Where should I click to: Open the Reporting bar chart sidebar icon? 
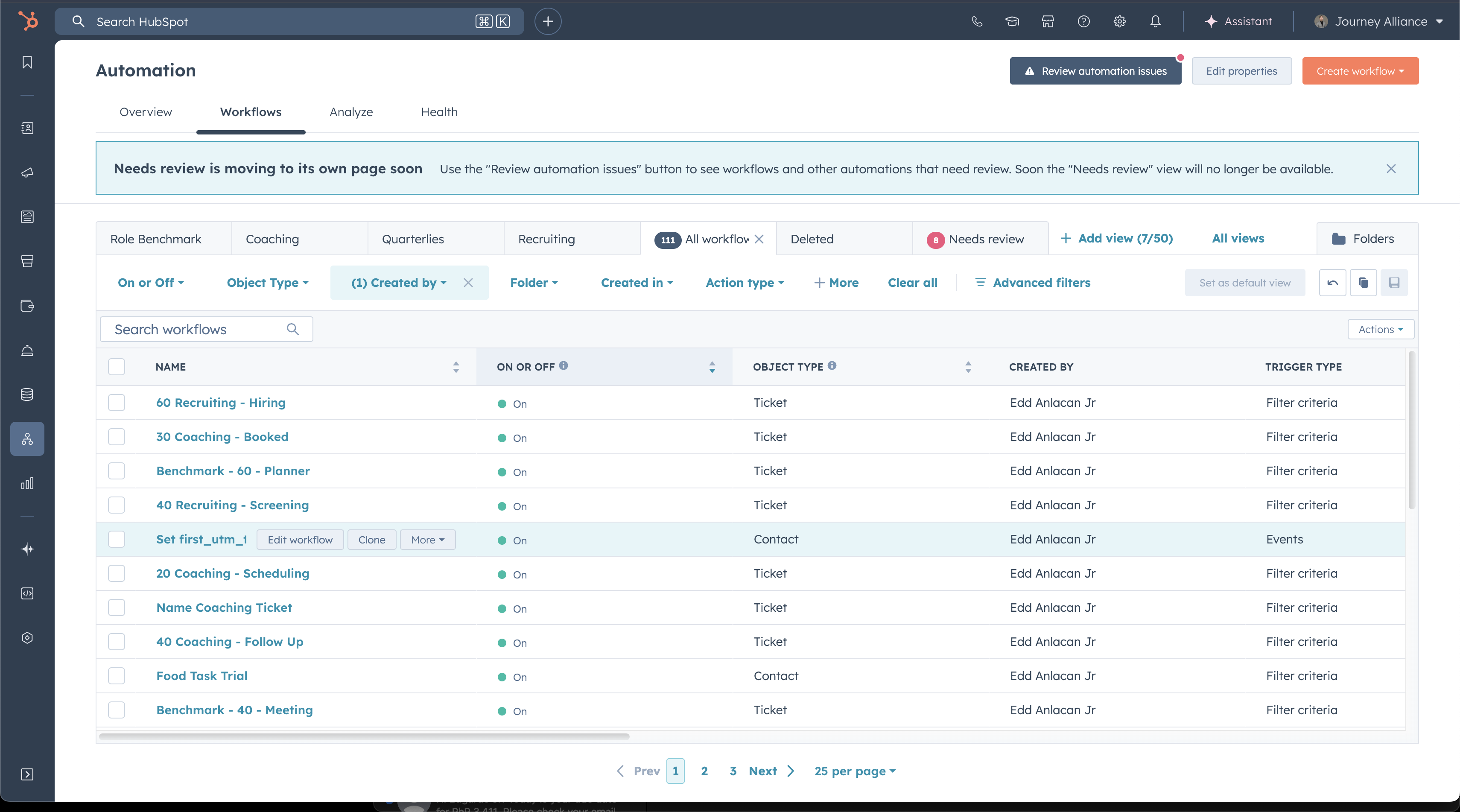[x=27, y=483]
